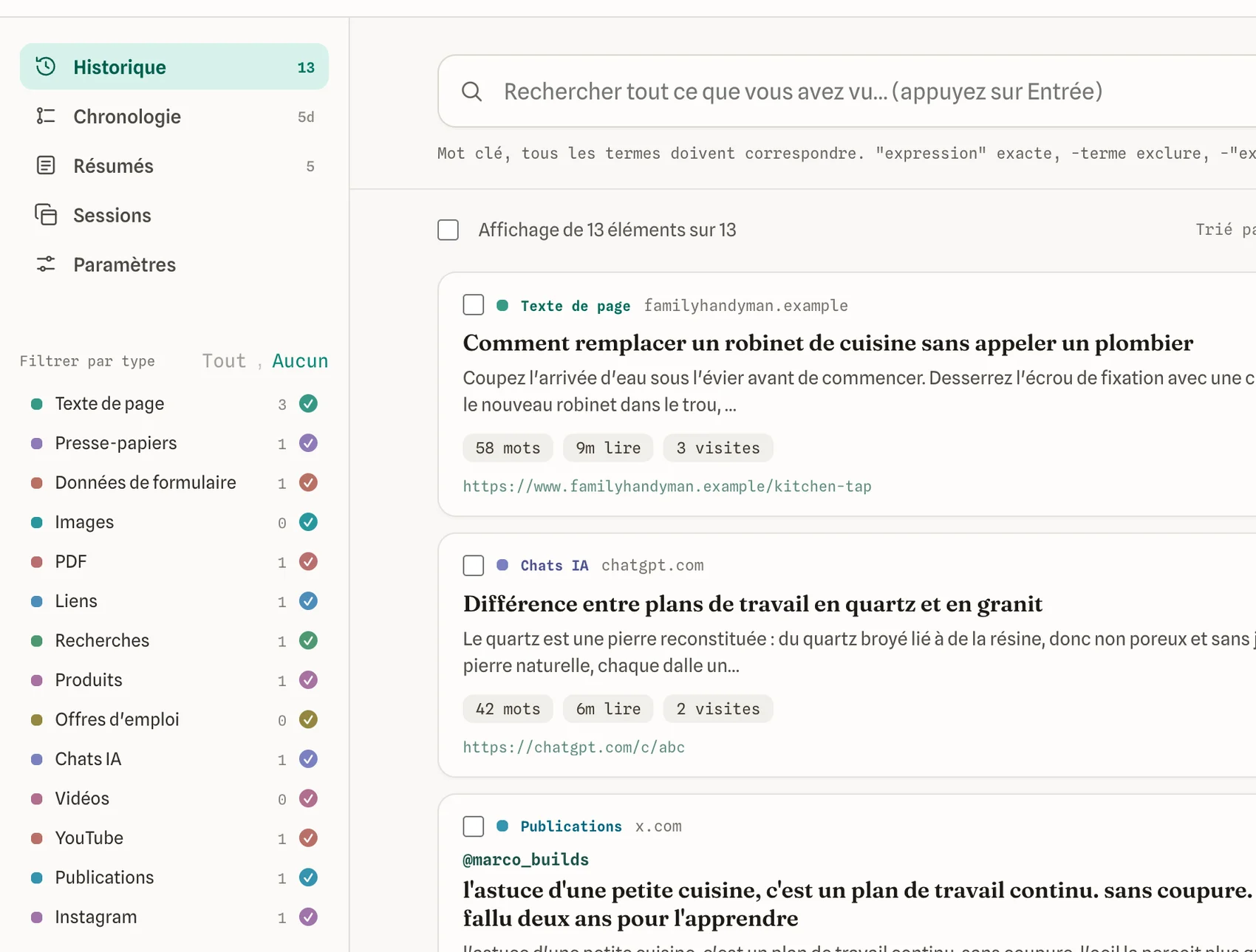Click the Sessions stacked windows icon

[x=46, y=215]
